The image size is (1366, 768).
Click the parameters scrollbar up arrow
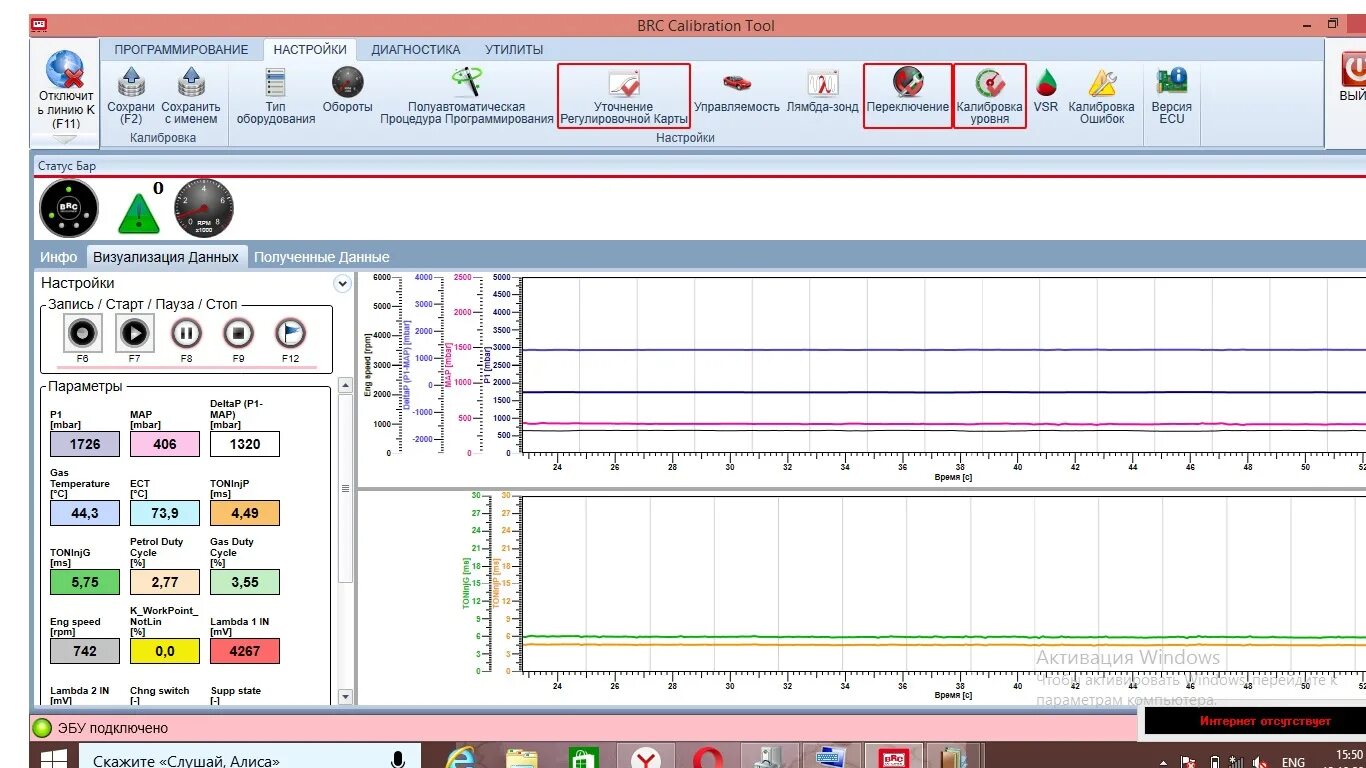(346, 386)
